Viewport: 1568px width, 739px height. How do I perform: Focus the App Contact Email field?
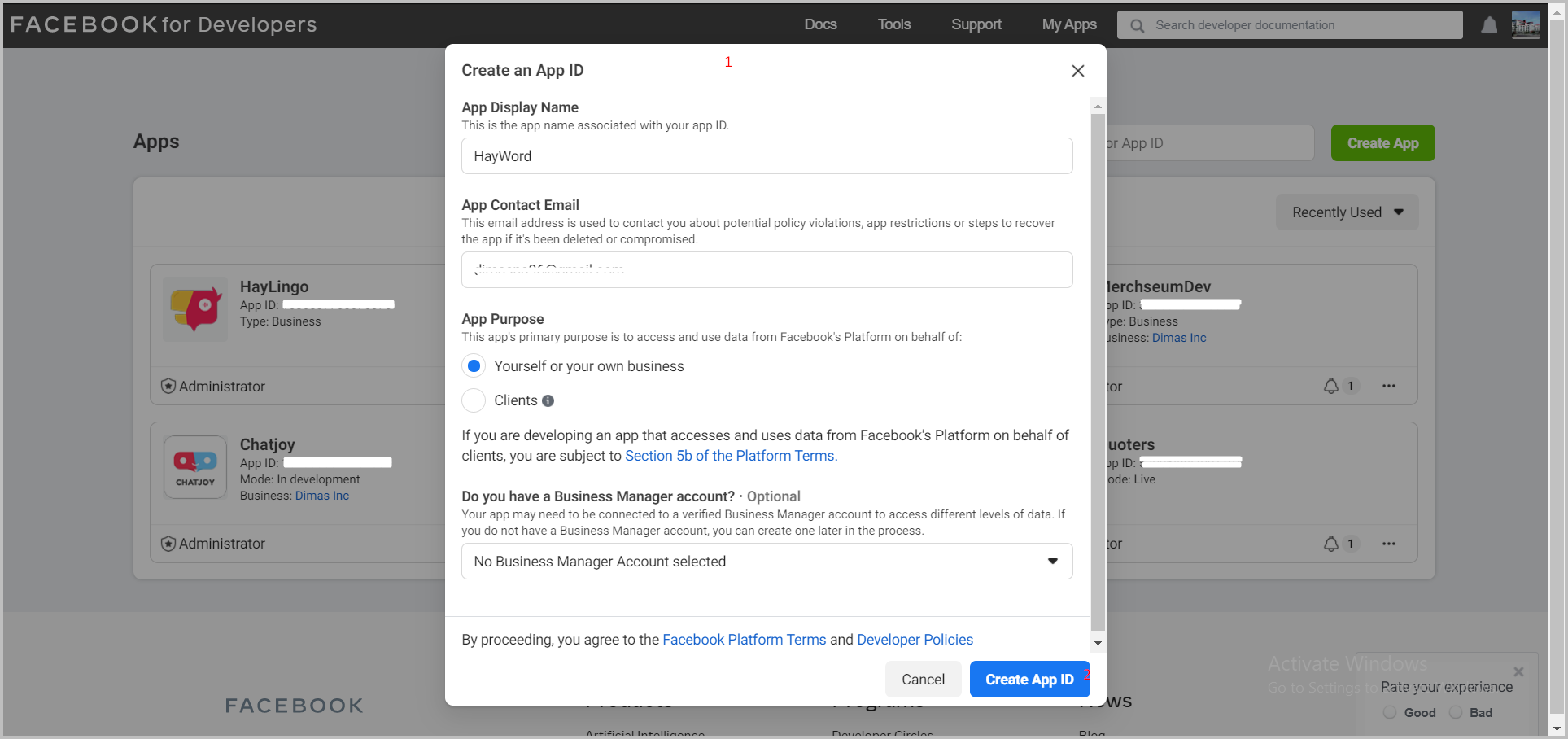coord(767,270)
